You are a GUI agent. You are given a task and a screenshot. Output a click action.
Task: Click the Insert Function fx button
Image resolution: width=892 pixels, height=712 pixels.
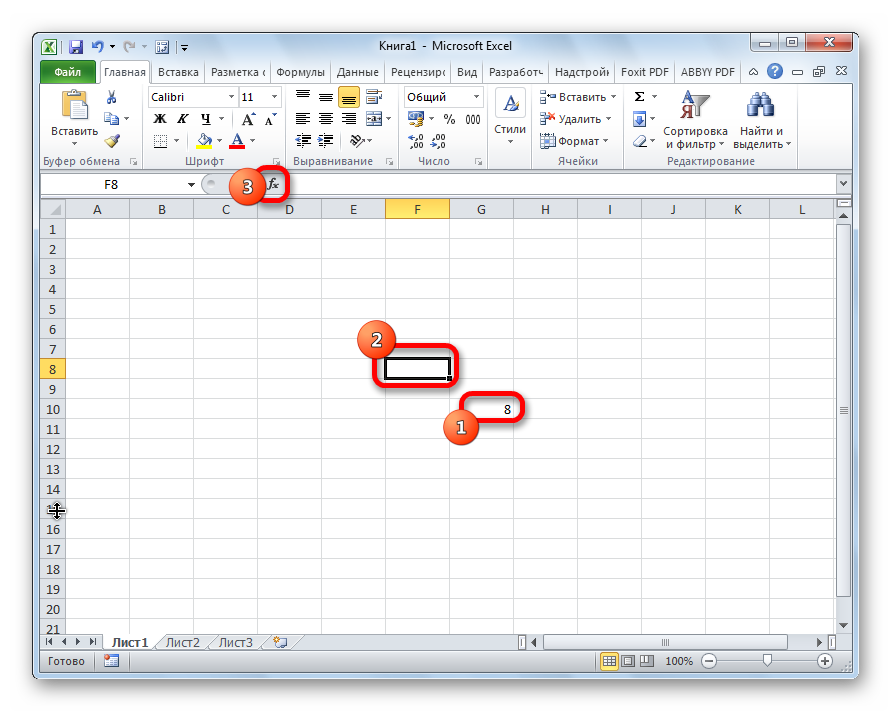(x=274, y=184)
